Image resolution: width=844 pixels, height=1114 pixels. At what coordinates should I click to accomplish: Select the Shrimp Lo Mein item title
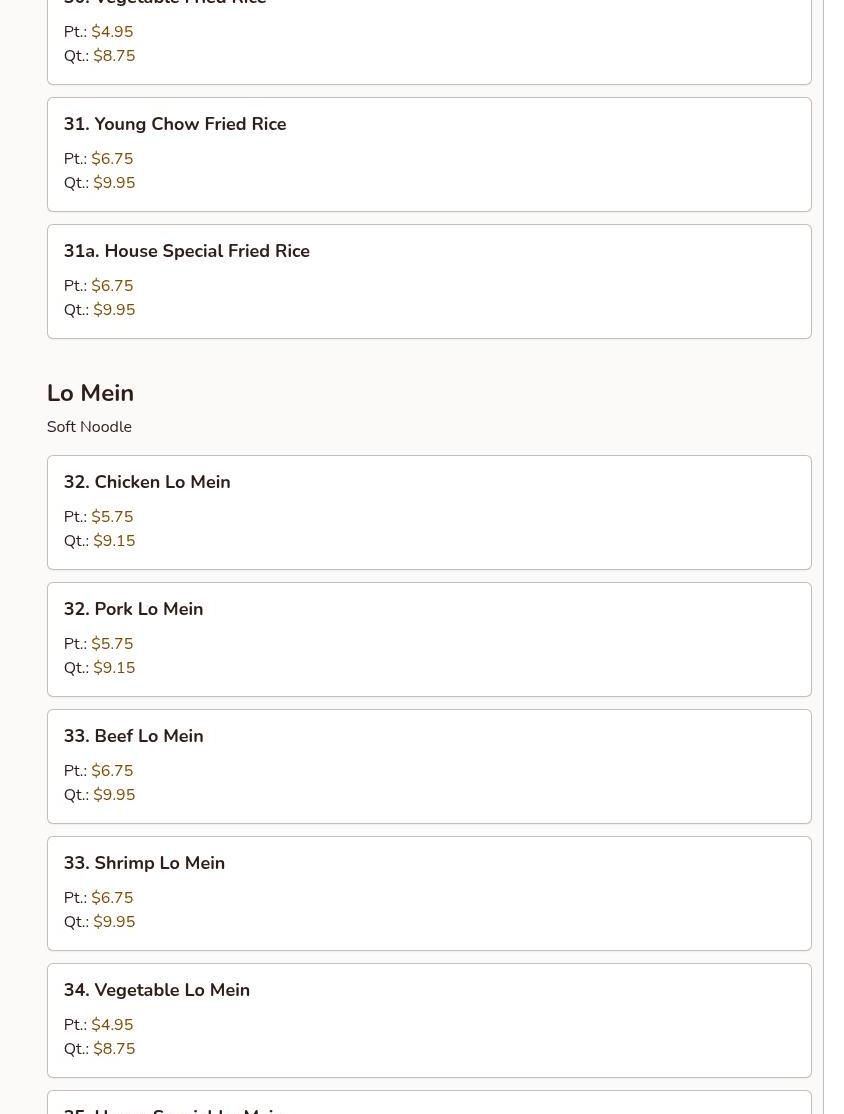144,863
